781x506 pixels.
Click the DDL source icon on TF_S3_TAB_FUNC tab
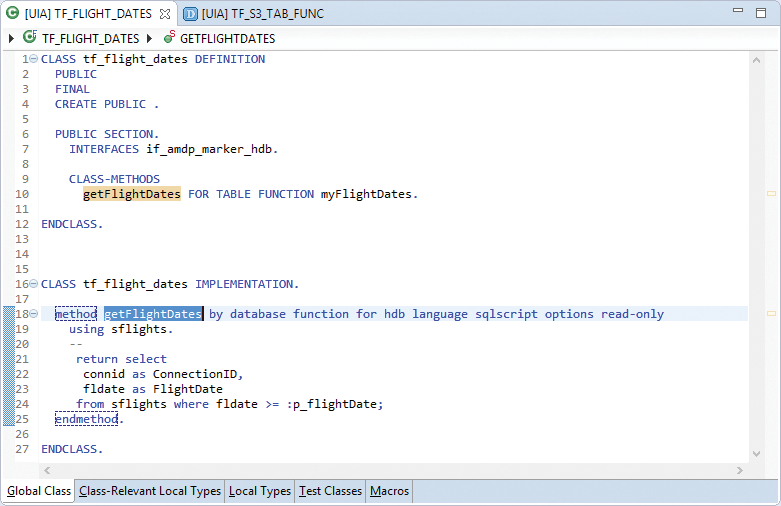tap(190, 14)
